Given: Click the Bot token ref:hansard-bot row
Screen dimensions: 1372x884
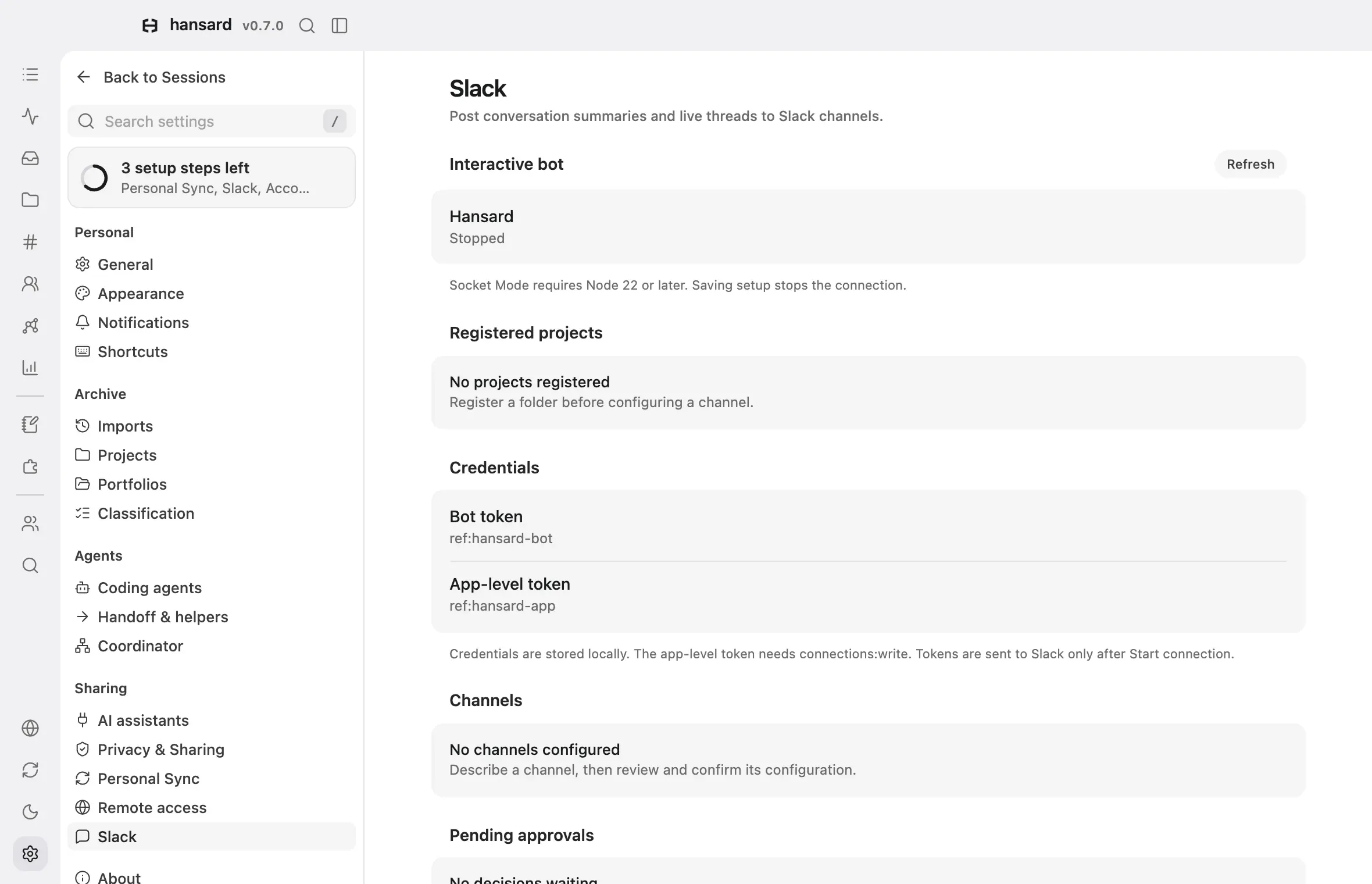Looking at the screenshot, I should pyautogui.click(x=869, y=527).
